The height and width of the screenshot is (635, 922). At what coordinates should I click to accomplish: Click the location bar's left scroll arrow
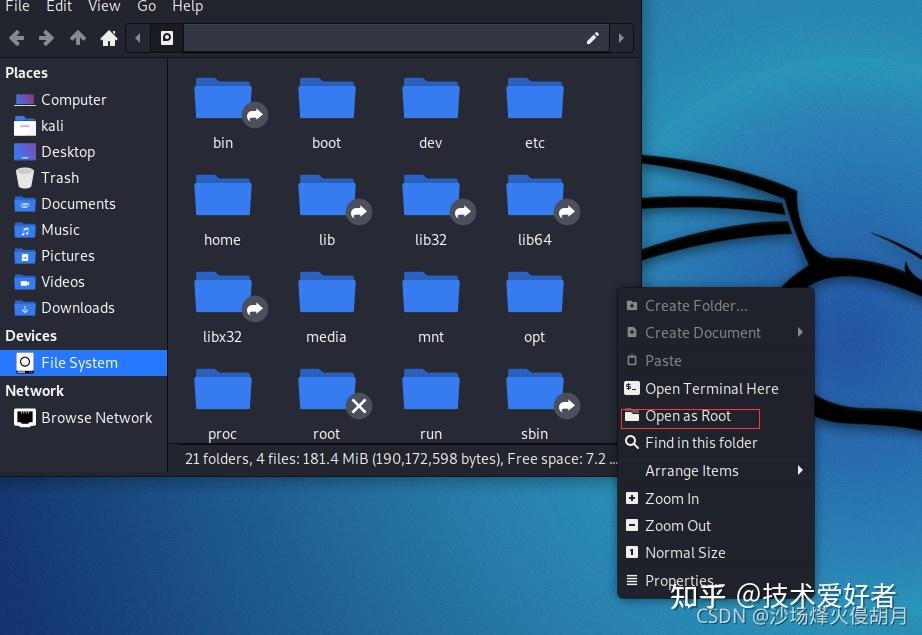click(138, 38)
